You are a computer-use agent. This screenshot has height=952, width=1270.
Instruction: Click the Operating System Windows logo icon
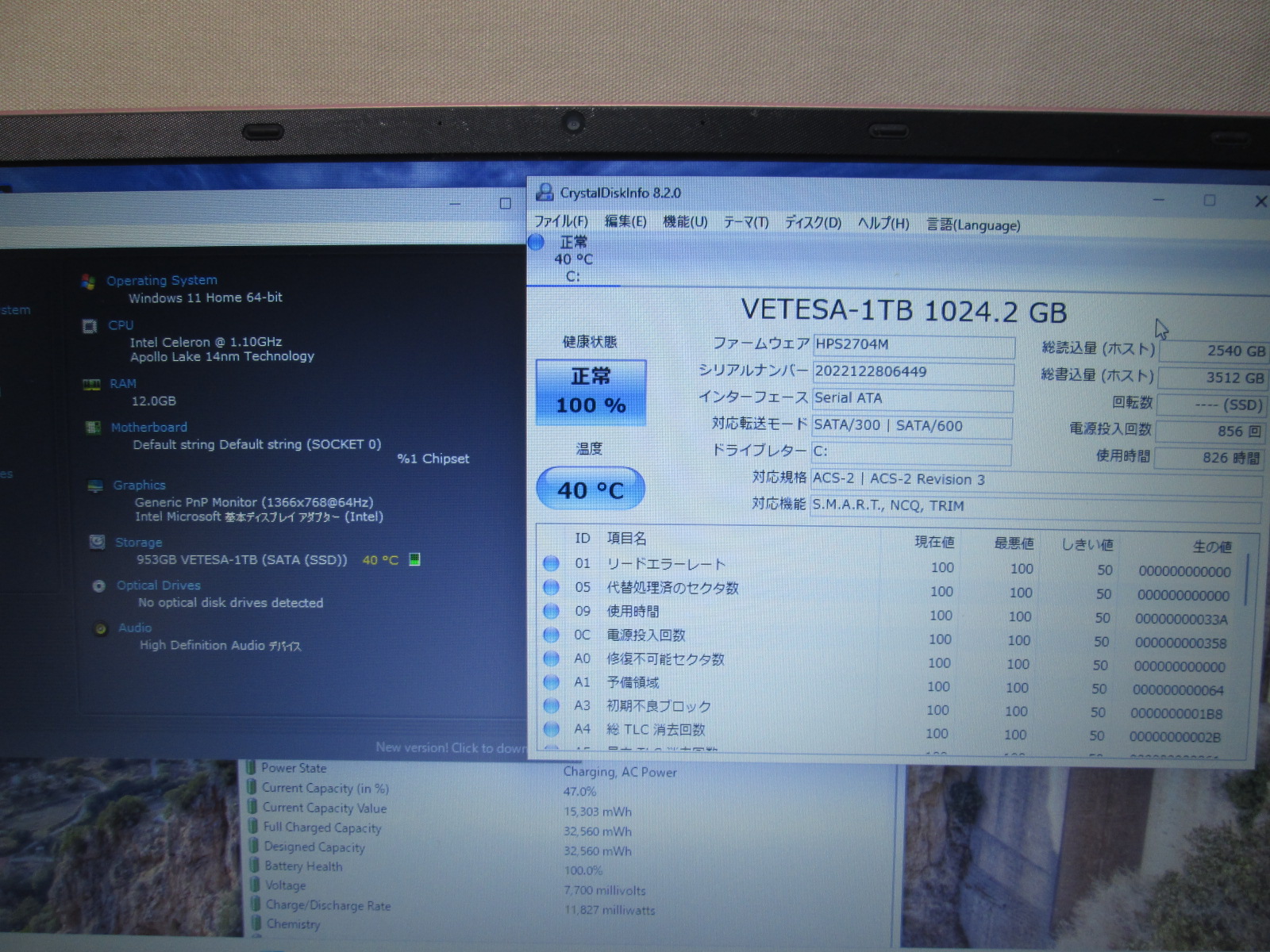88,281
